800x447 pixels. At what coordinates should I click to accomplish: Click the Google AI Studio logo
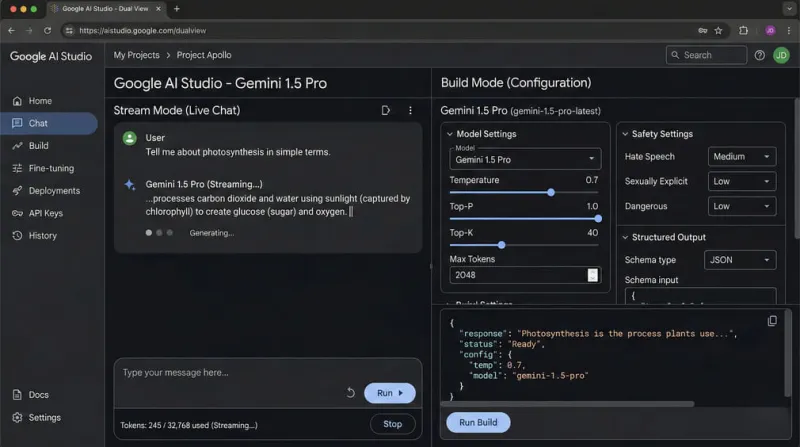pyautogui.click(x=51, y=56)
